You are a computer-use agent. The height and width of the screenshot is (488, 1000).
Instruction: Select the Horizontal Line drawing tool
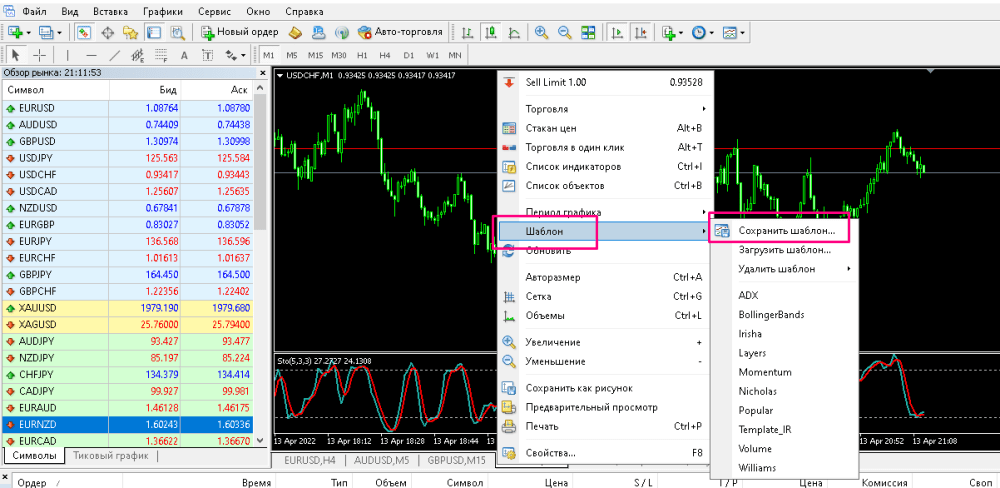91,55
